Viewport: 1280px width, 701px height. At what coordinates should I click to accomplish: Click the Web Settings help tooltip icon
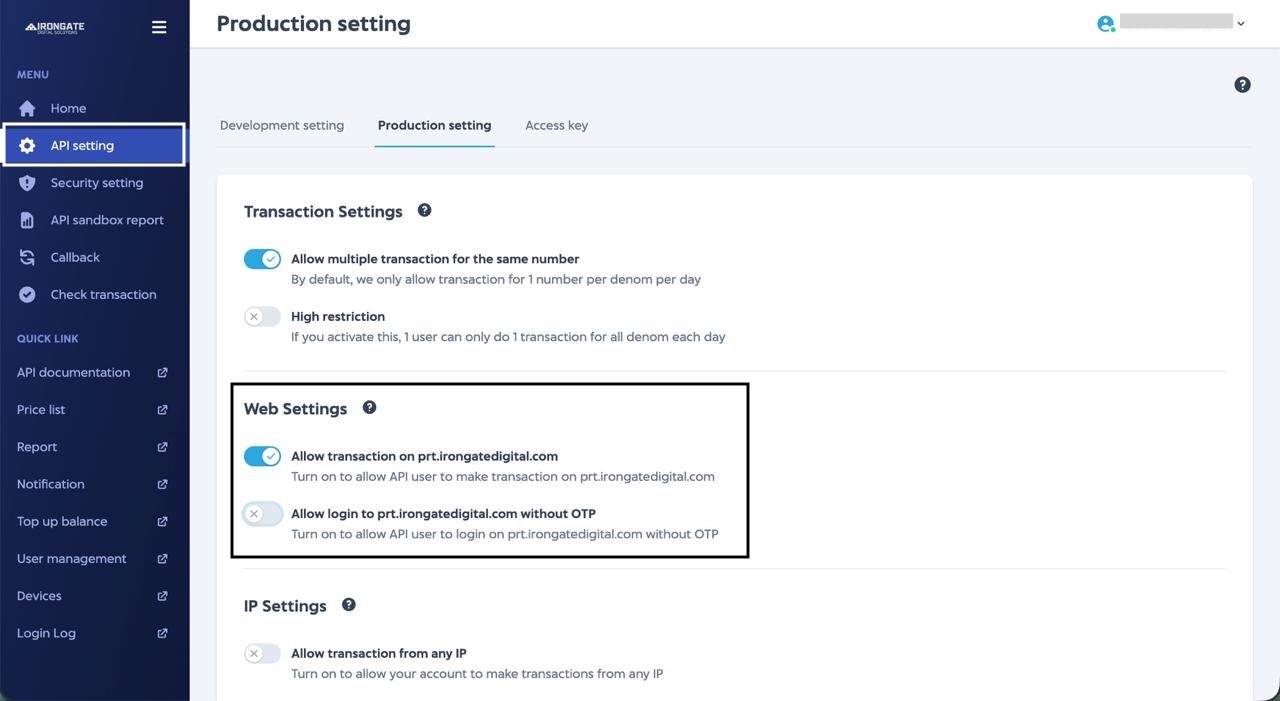coord(369,407)
